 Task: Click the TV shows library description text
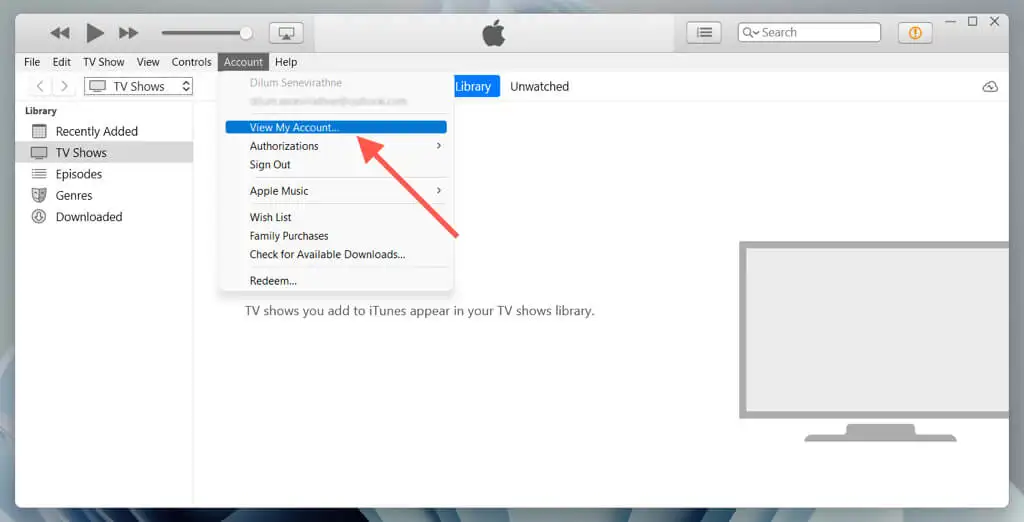419,311
